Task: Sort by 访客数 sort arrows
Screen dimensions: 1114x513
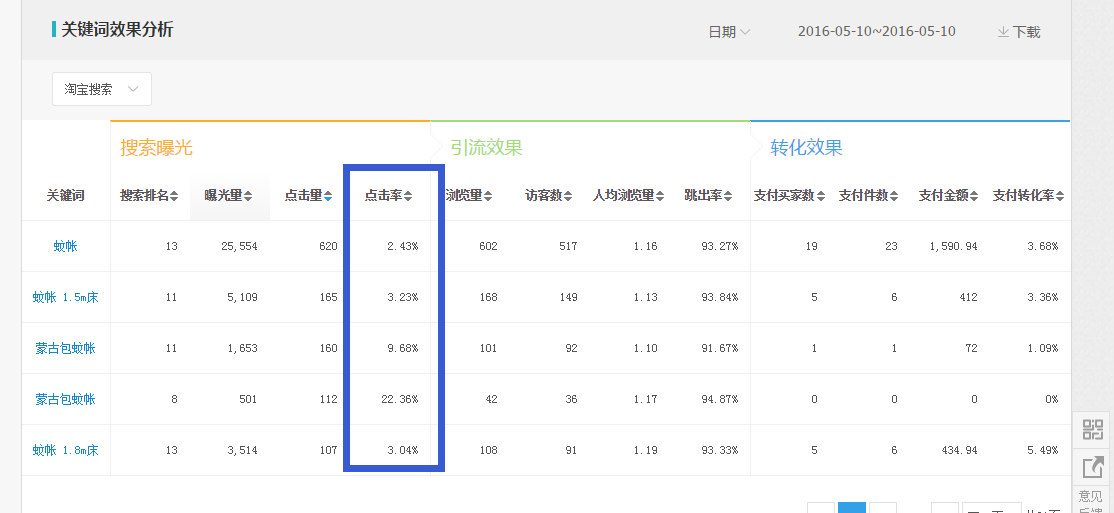Action: pos(568,196)
